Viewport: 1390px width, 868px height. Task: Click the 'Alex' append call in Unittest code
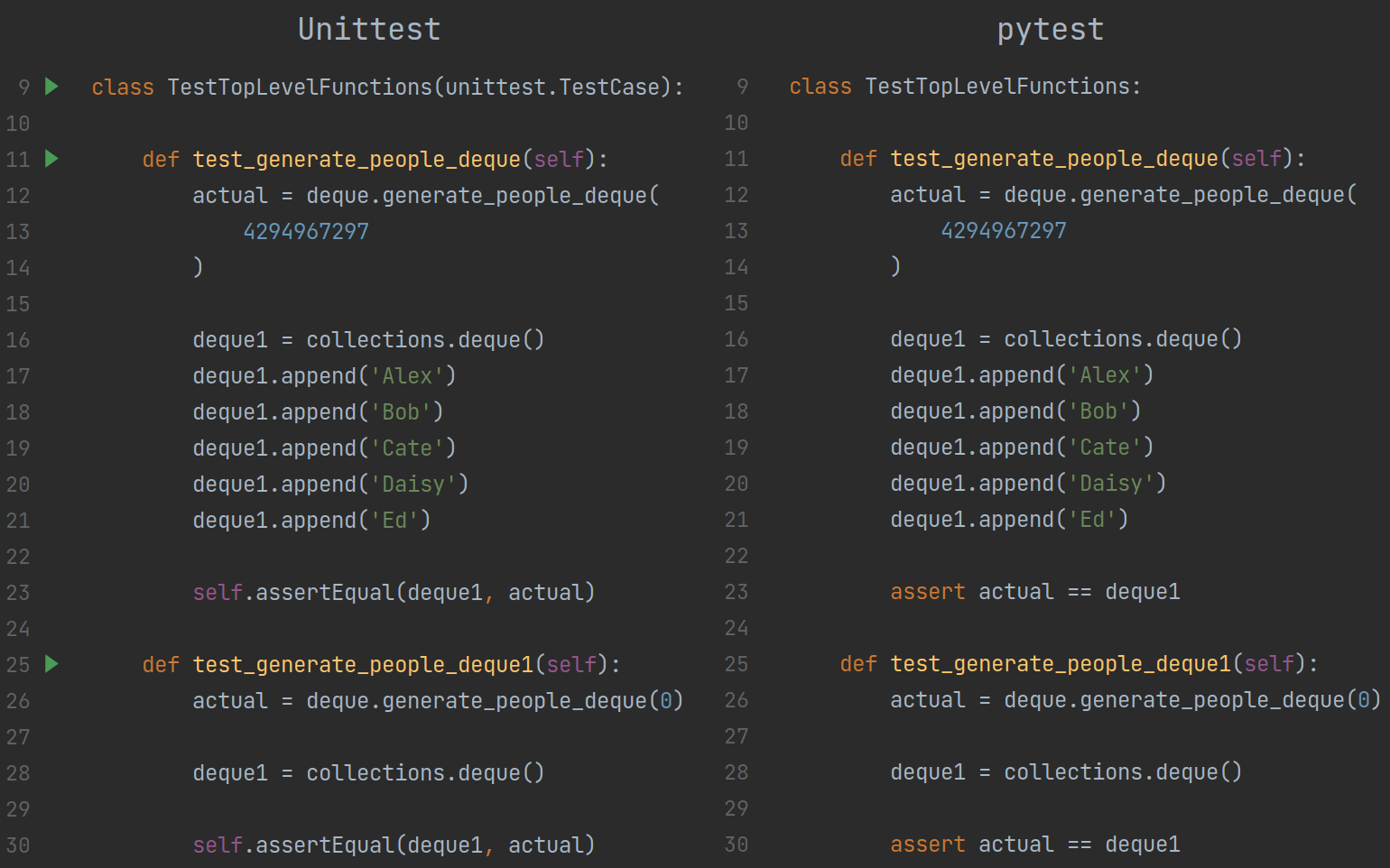320,375
